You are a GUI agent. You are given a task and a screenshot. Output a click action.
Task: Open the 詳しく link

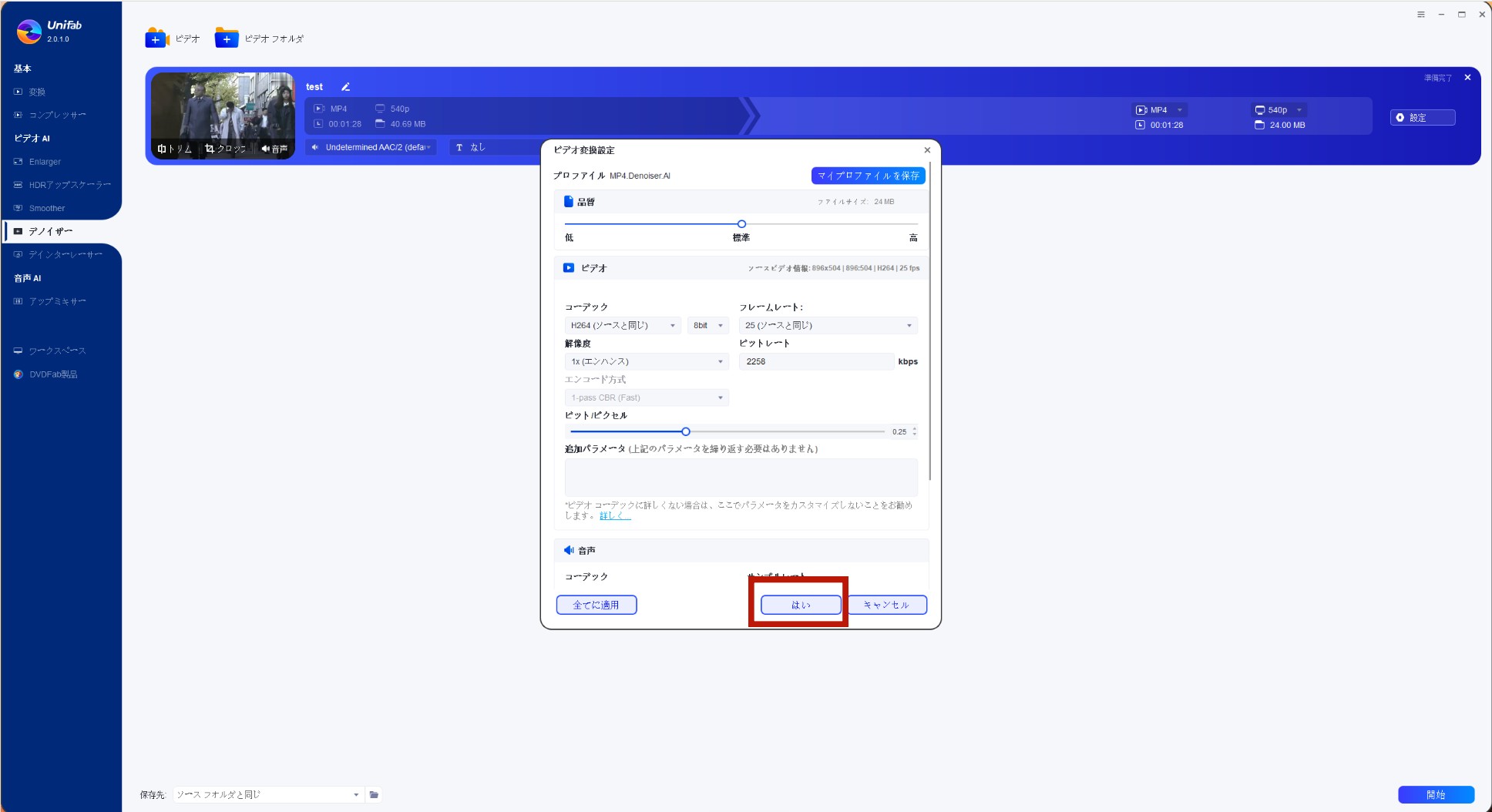[615, 515]
